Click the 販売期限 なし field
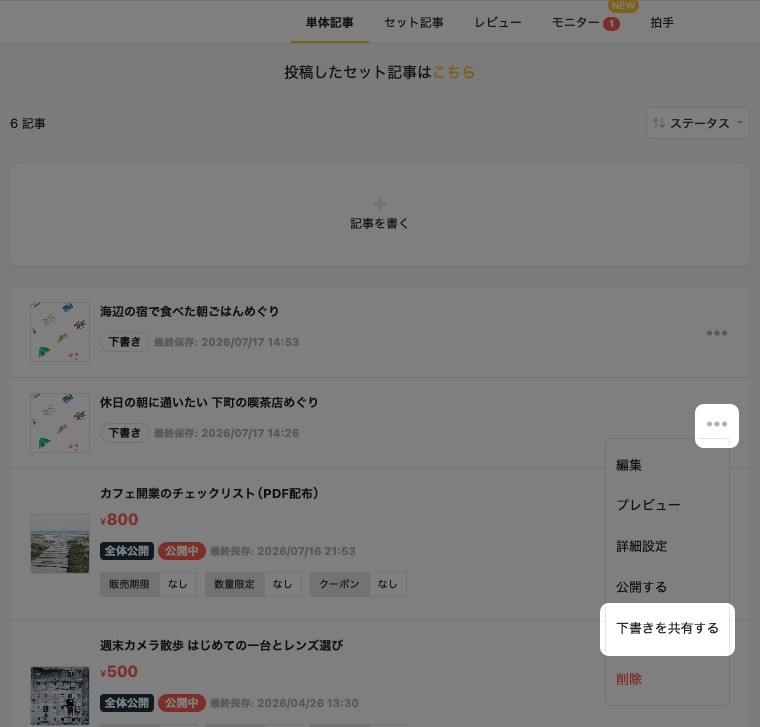This screenshot has width=760, height=727. click(x=148, y=584)
